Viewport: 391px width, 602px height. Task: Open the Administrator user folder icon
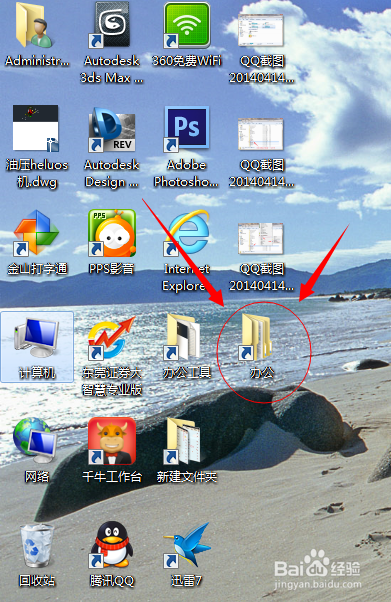(35, 25)
